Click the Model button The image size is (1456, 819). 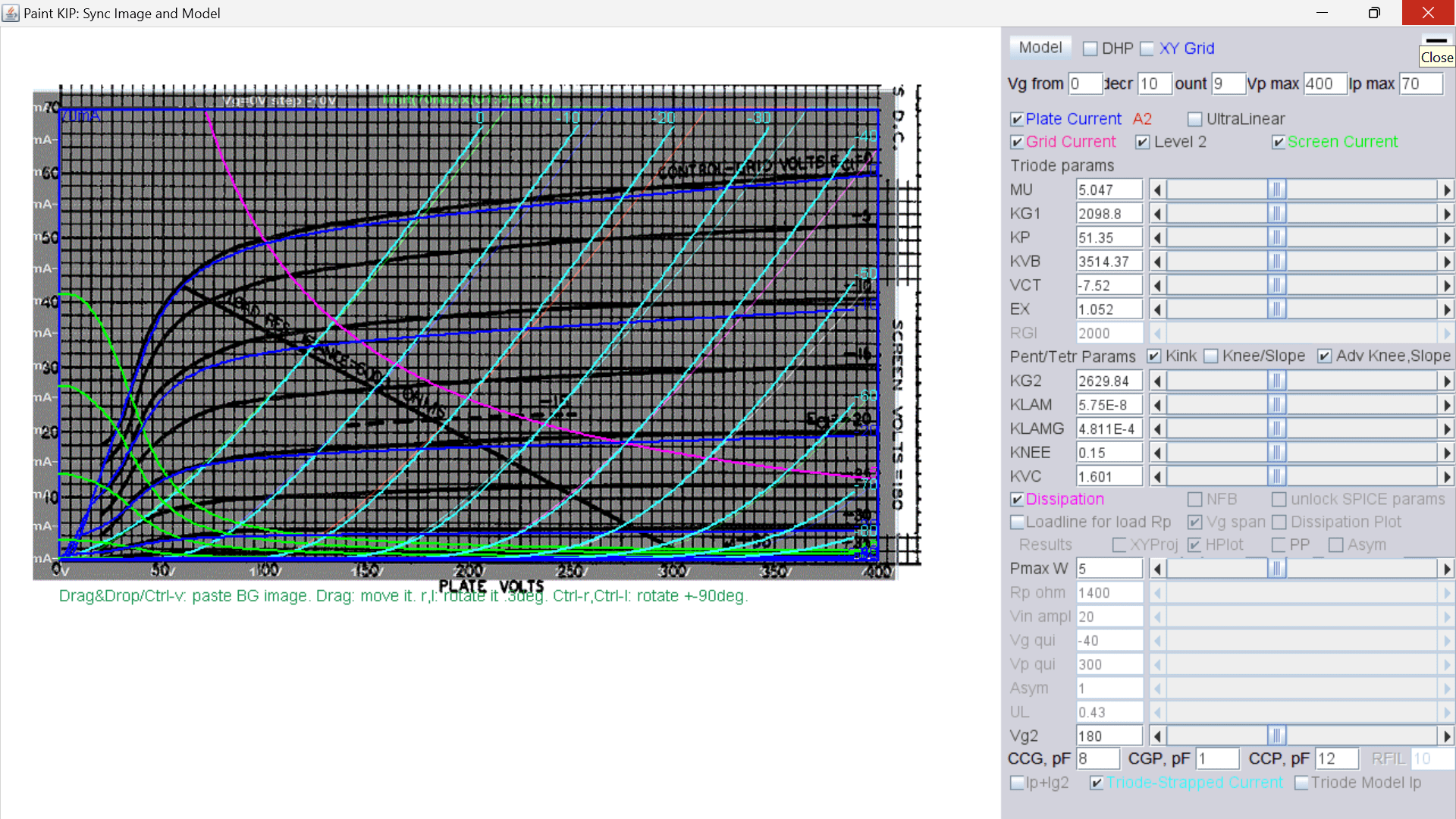pos(1040,48)
